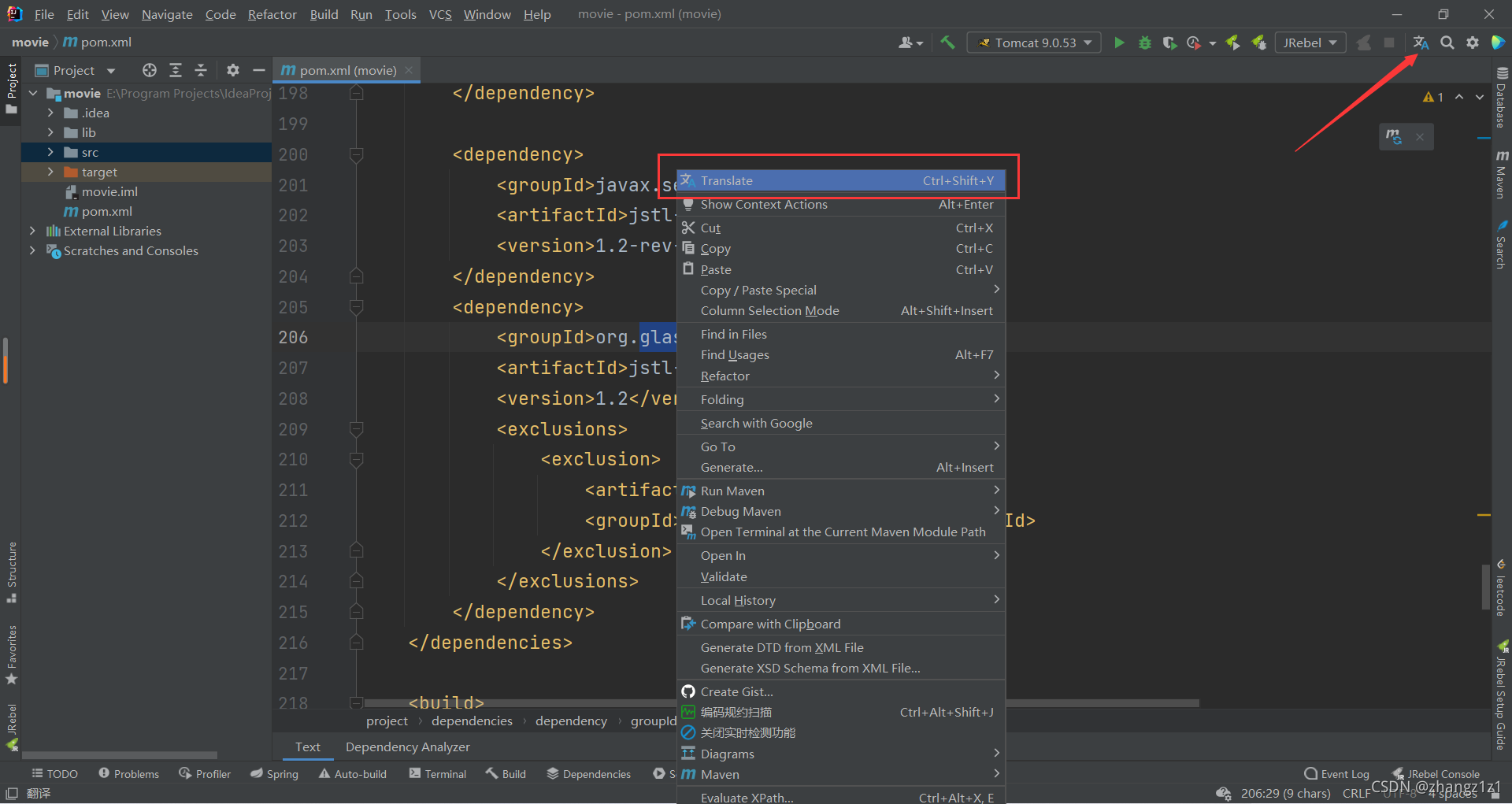Expand External Libraries tree node

(32, 231)
